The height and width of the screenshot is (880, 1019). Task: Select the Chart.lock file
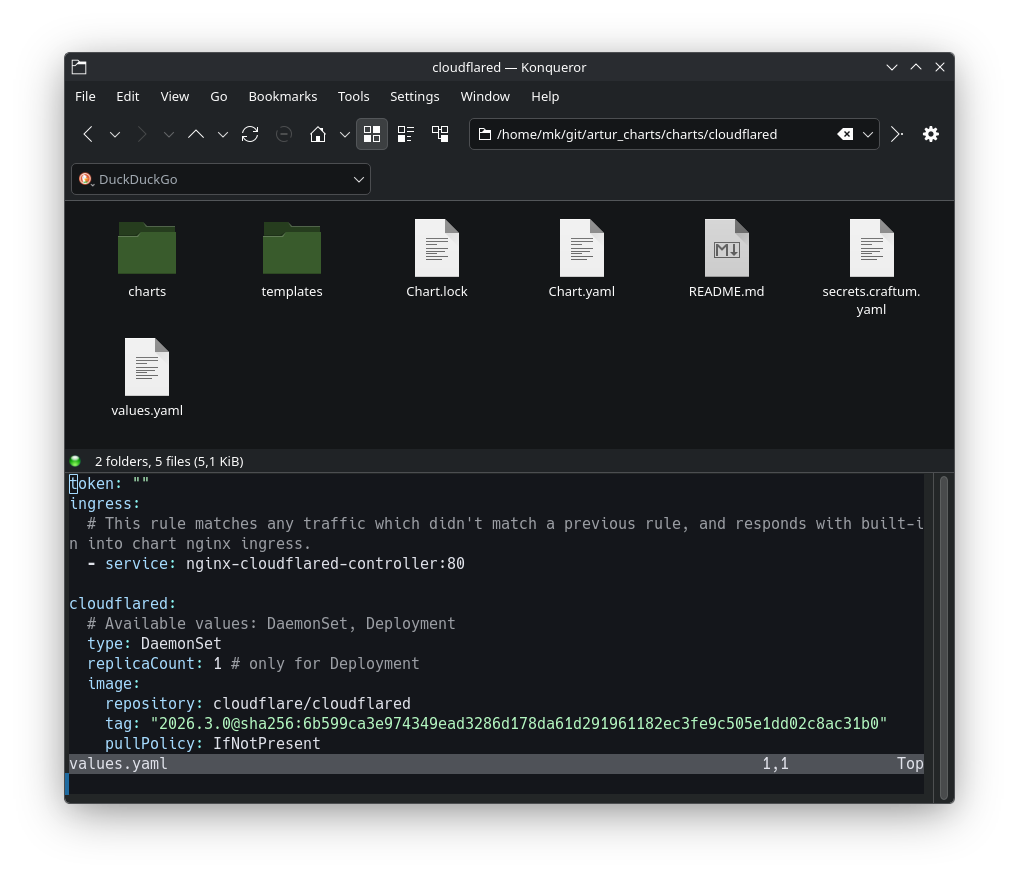coord(437,259)
